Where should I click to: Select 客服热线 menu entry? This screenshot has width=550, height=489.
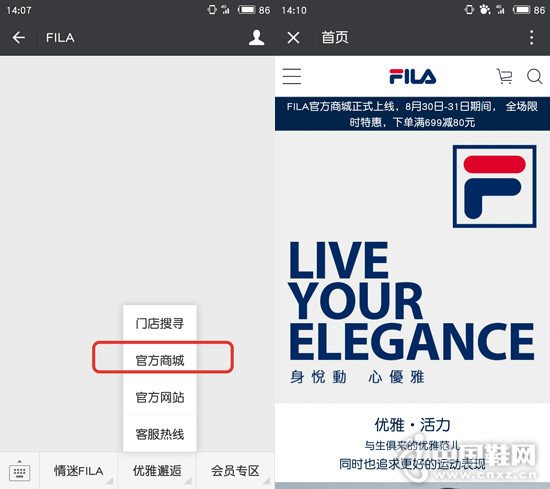[160, 434]
